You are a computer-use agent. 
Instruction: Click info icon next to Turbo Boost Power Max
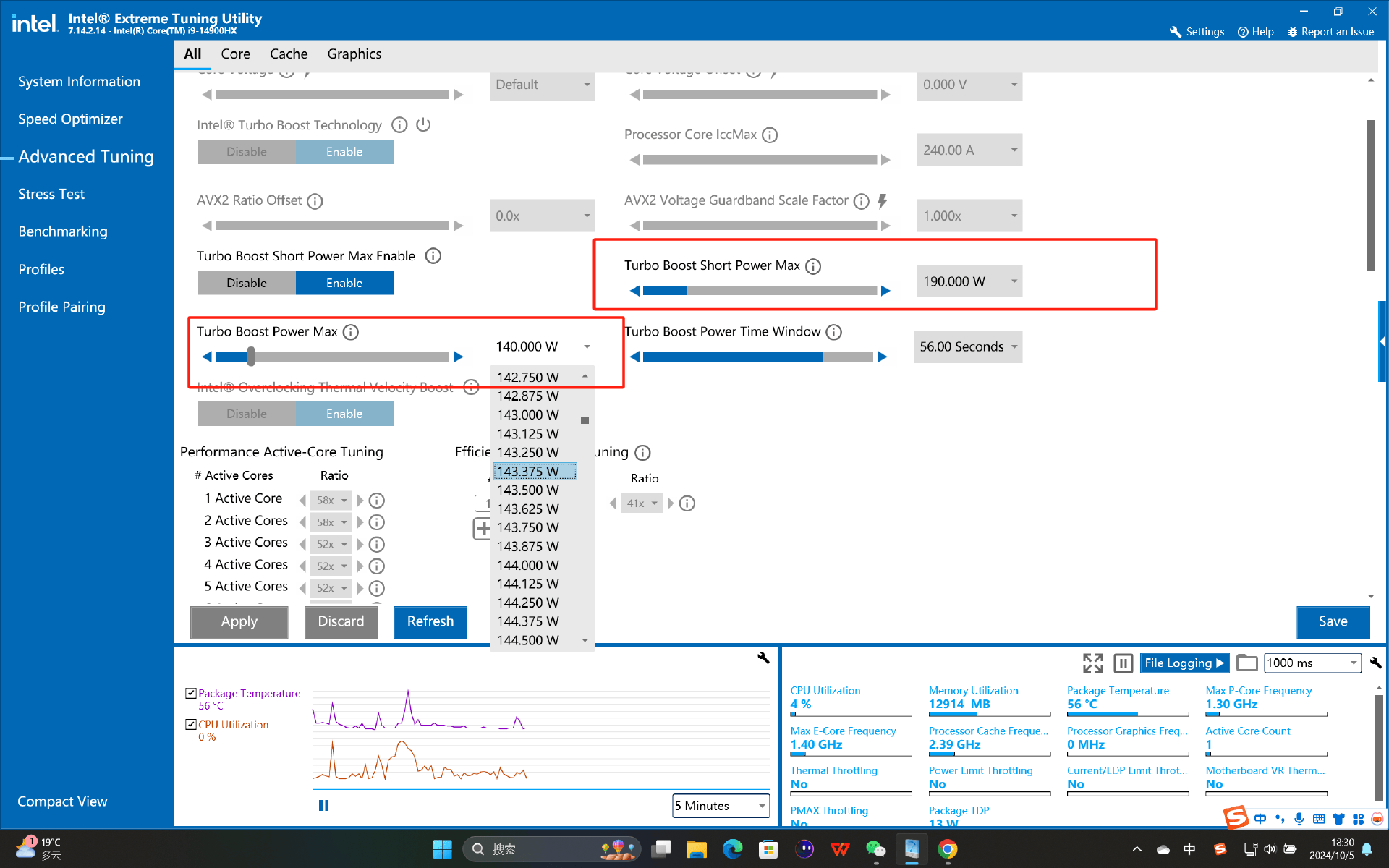click(351, 332)
